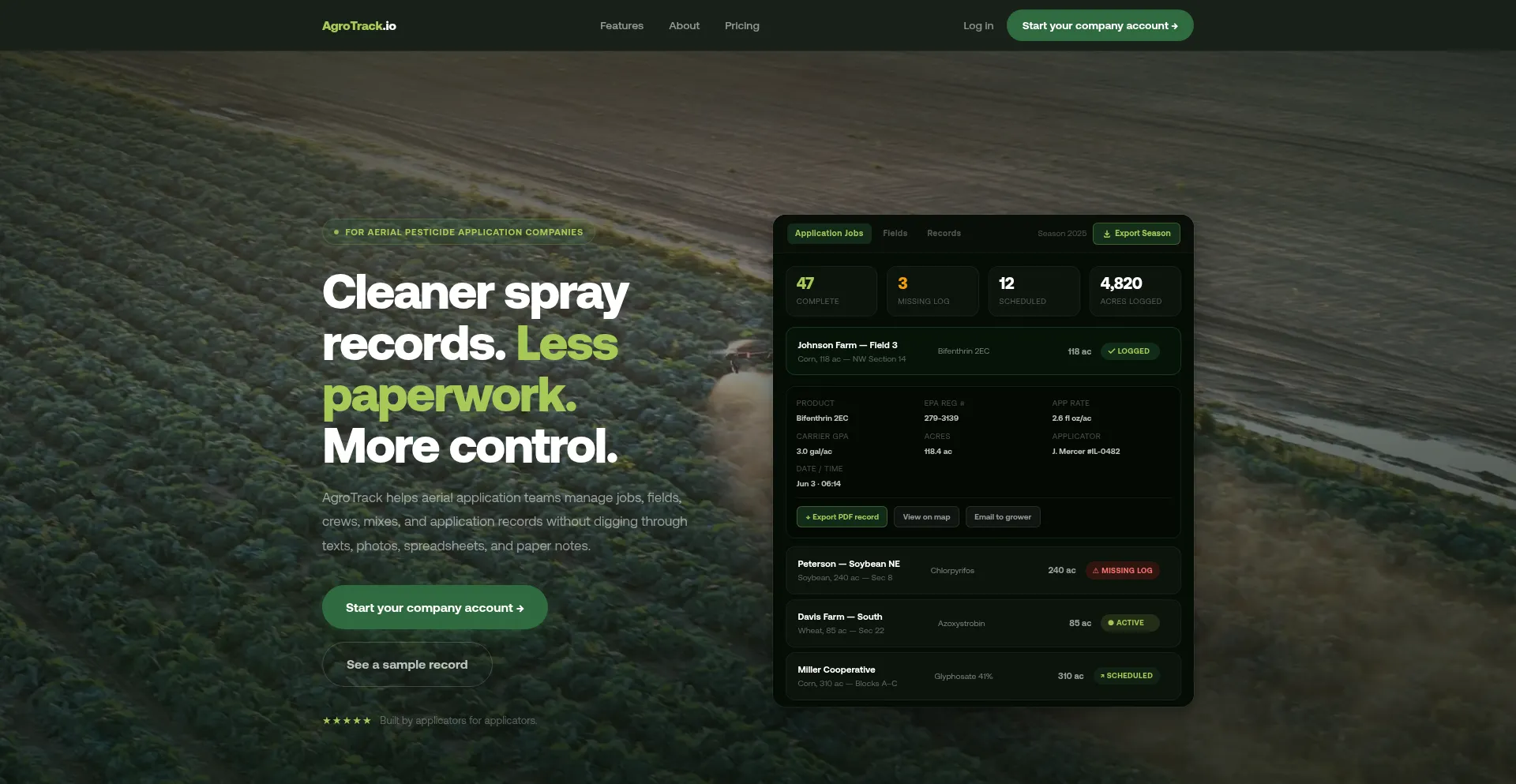
Task: Click the 118.4 ac acres value
Action: pyautogui.click(x=938, y=452)
